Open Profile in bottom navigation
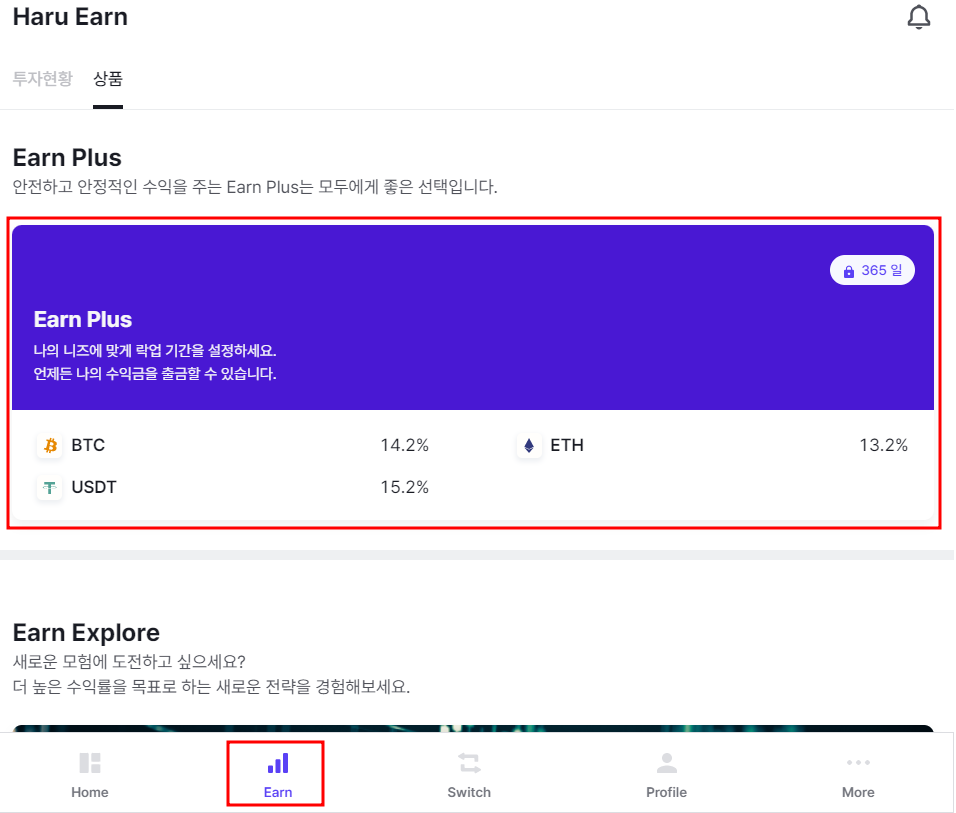Image resolution: width=956 pixels, height=813 pixels. pyautogui.click(x=666, y=775)
